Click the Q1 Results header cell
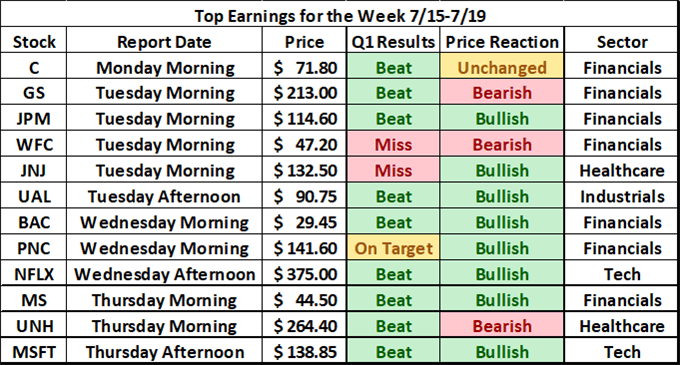Viewport: 680px width, 365px height. 393,42
